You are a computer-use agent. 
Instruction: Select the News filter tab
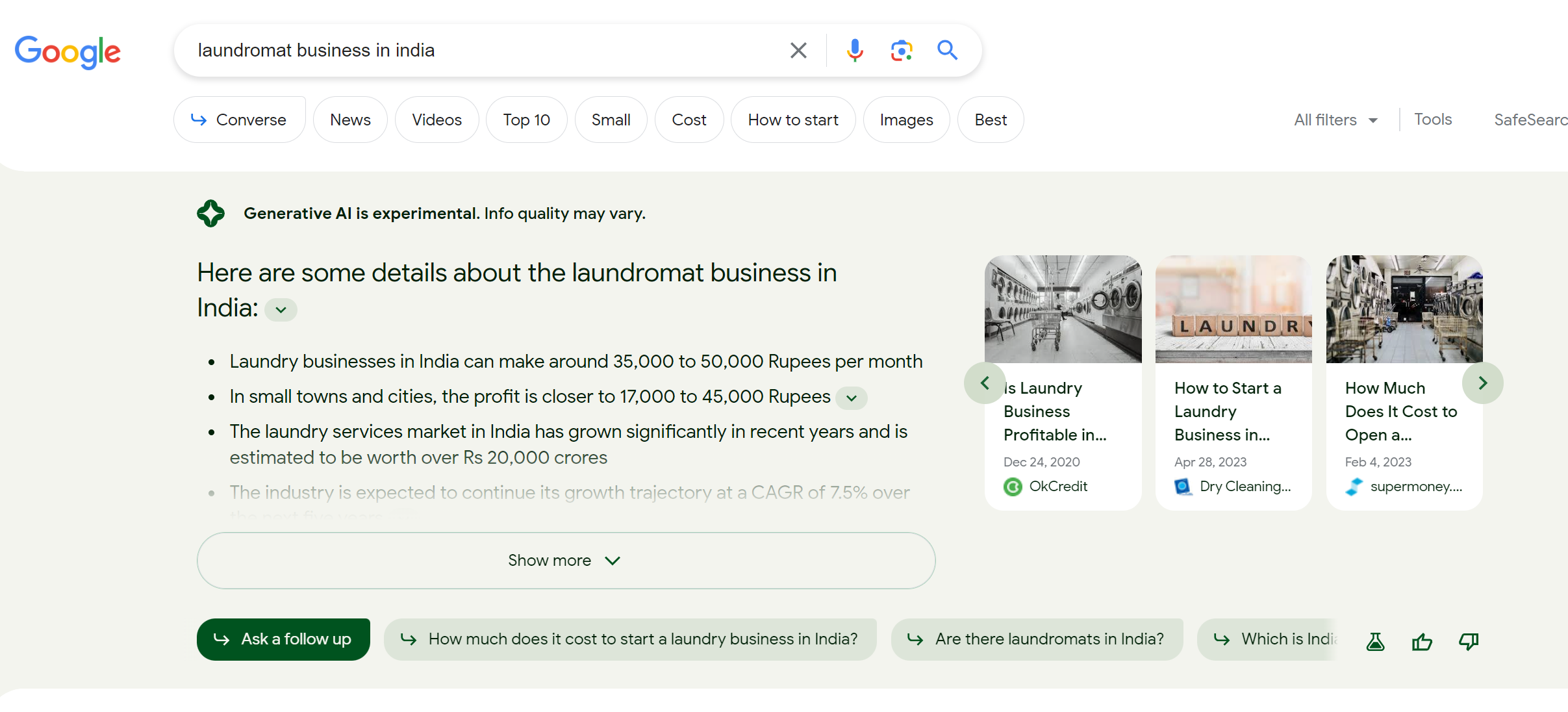tap(350, 120)
